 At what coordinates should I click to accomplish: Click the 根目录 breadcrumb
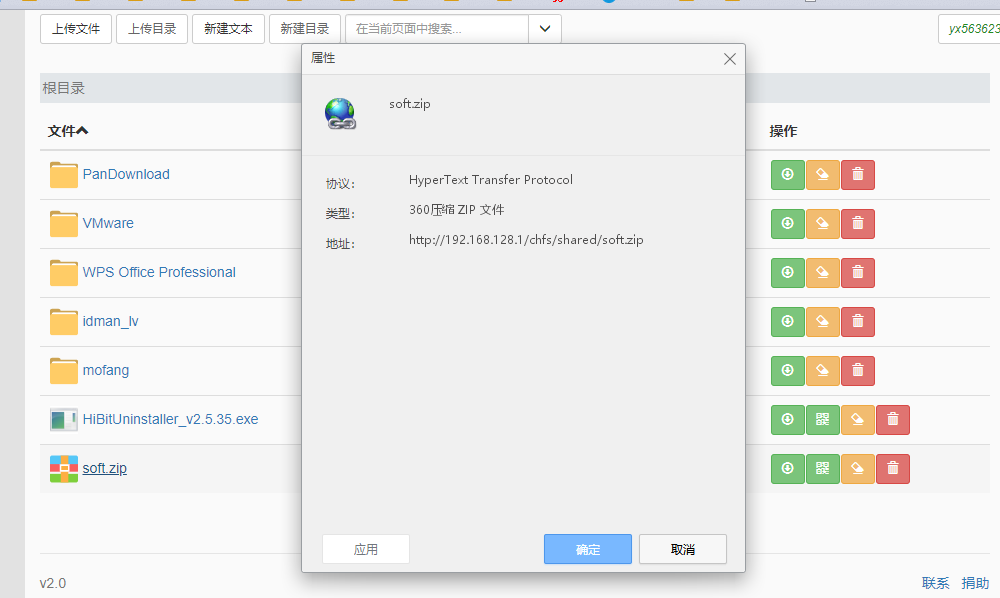coord(64,88)
